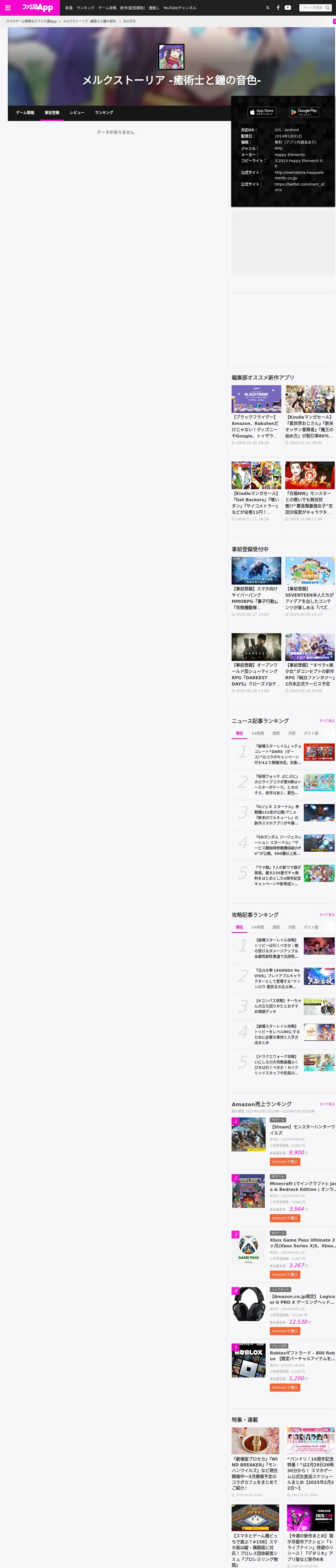Open 新作(配信開始) in the top navigation
Viewport: 336px width, 1568px height.
click(x=132, y=8)
